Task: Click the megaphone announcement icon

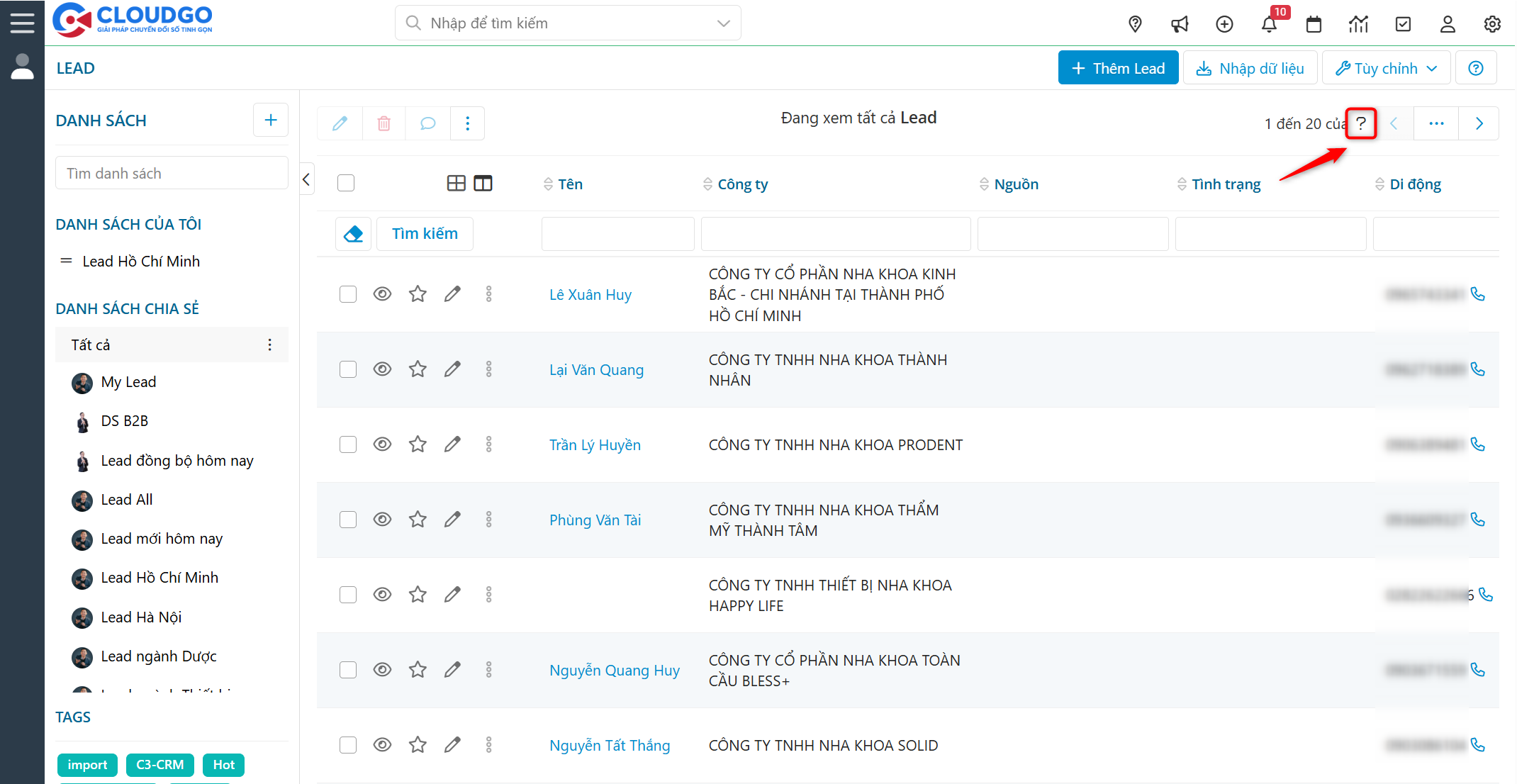Action: (1180, 24)
